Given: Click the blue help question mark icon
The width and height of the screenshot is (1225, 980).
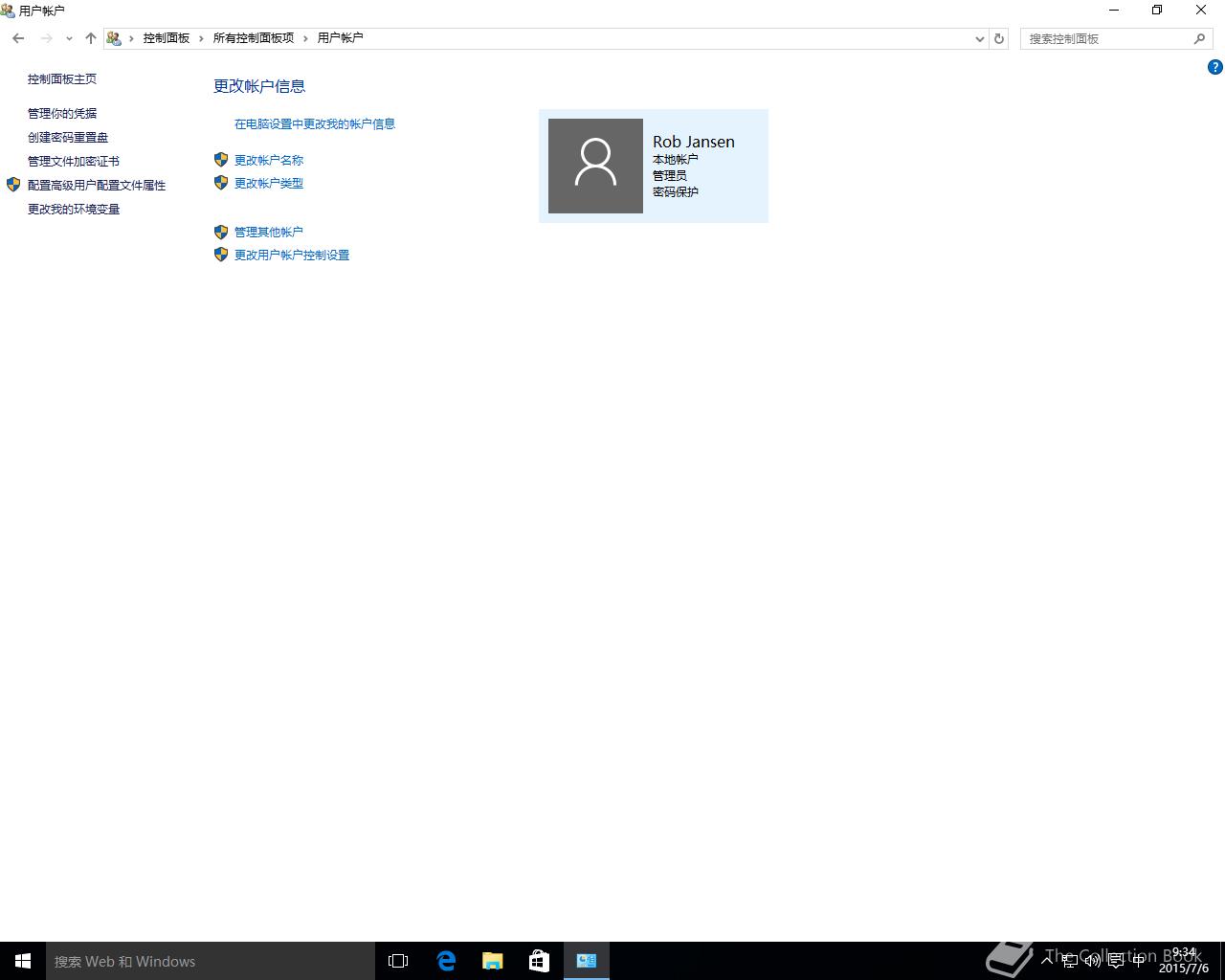Looking at the screenshot, I should 1215,67.
